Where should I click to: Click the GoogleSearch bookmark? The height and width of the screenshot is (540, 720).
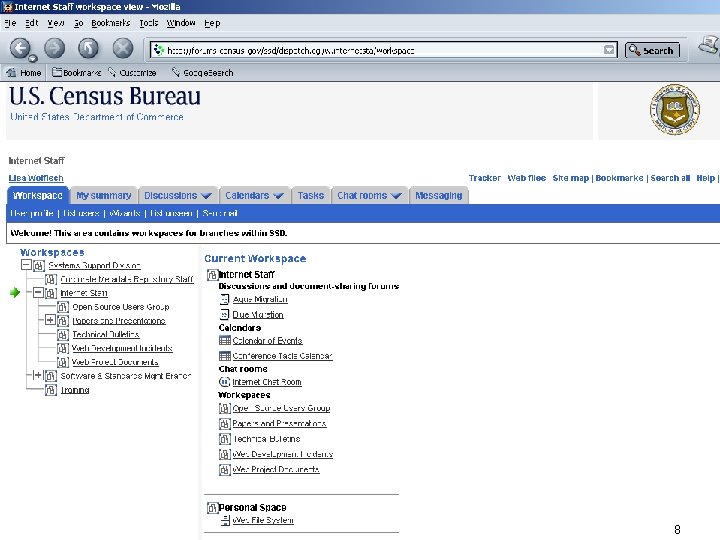202,73
